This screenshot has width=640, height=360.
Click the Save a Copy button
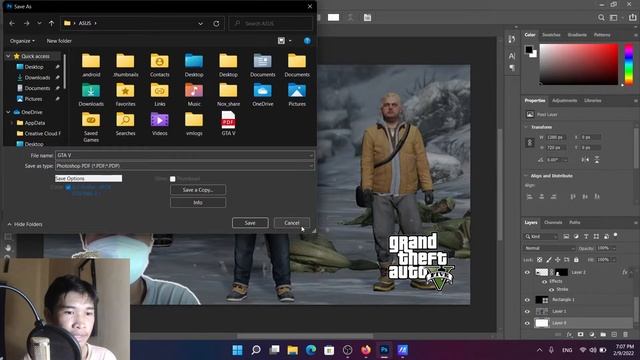[198, 190]
